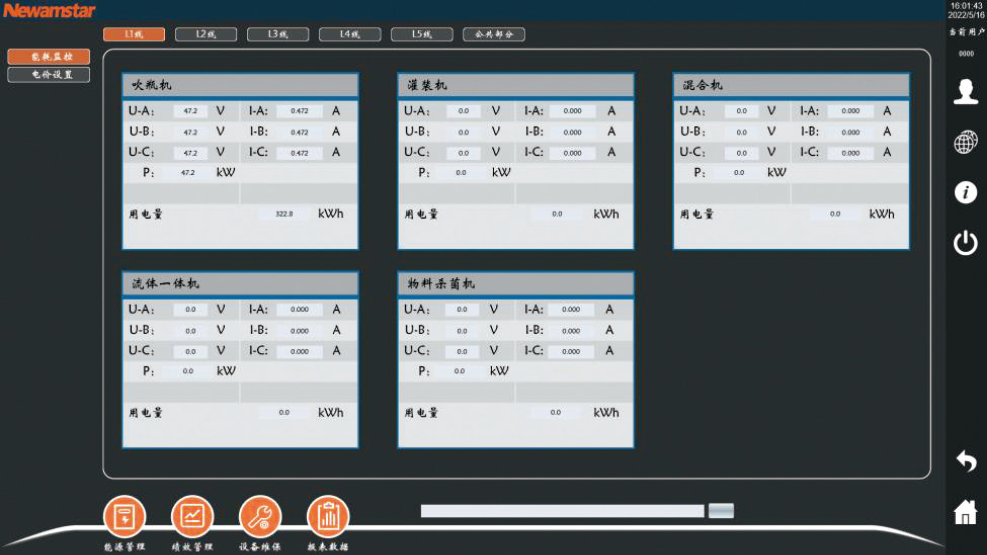
Task: Click the globe language icon
Action: 966,142
